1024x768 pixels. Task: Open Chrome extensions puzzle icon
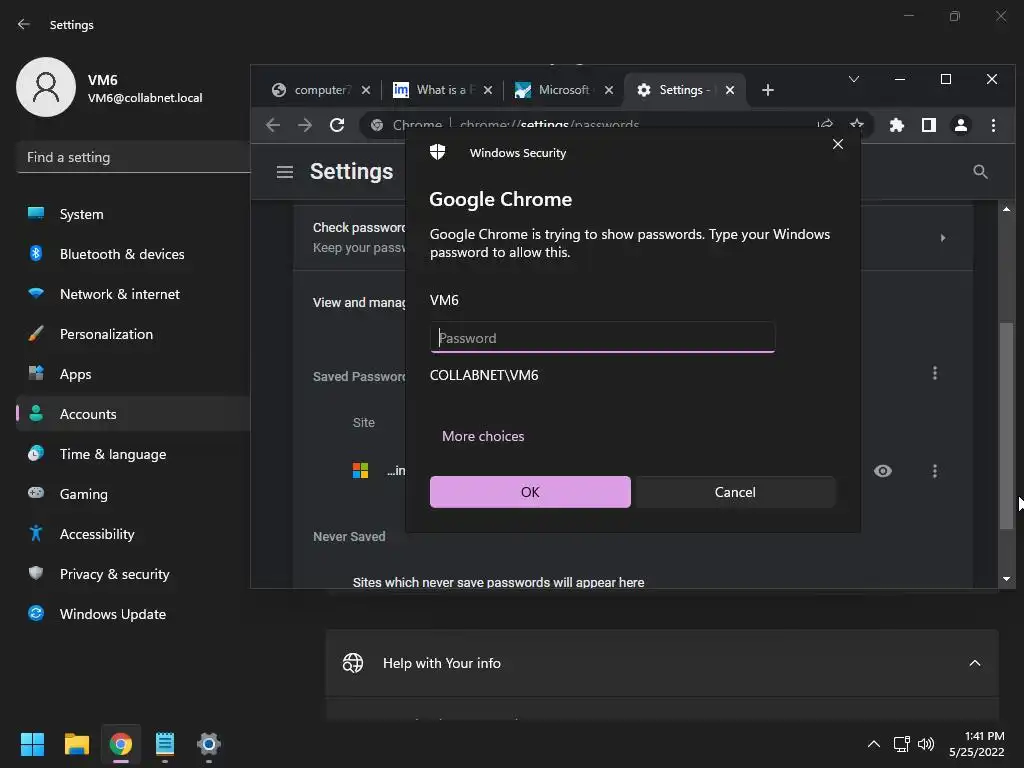[x=897, y=125]
